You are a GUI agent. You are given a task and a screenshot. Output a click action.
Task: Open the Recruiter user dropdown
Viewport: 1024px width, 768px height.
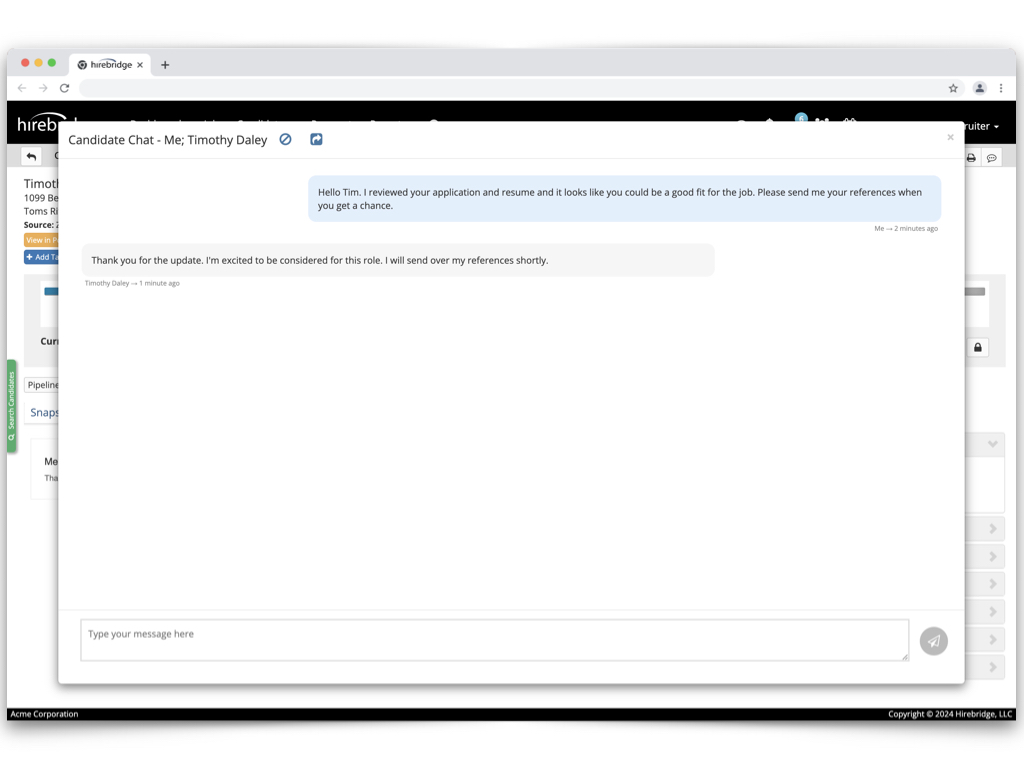(982, 127)
